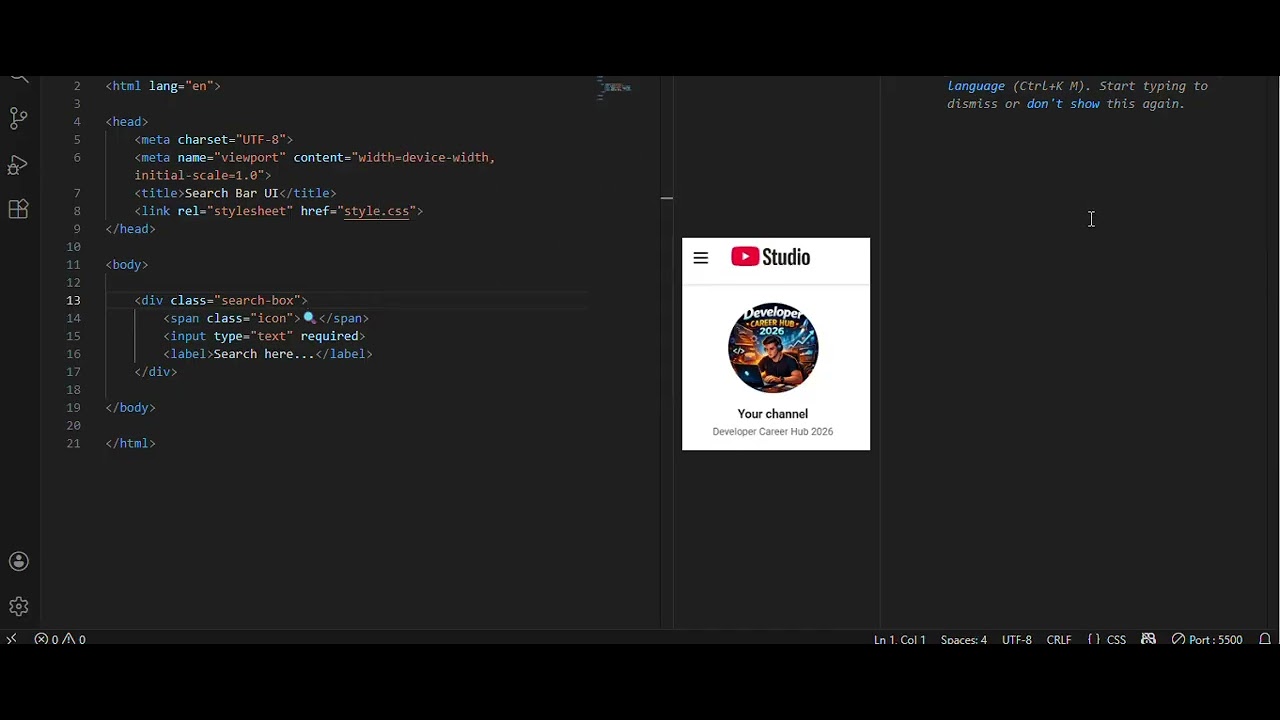Click Ln 1, Col 1 cursor position
The height and width of the screenshot is (720, 1280).
[899, 639]
